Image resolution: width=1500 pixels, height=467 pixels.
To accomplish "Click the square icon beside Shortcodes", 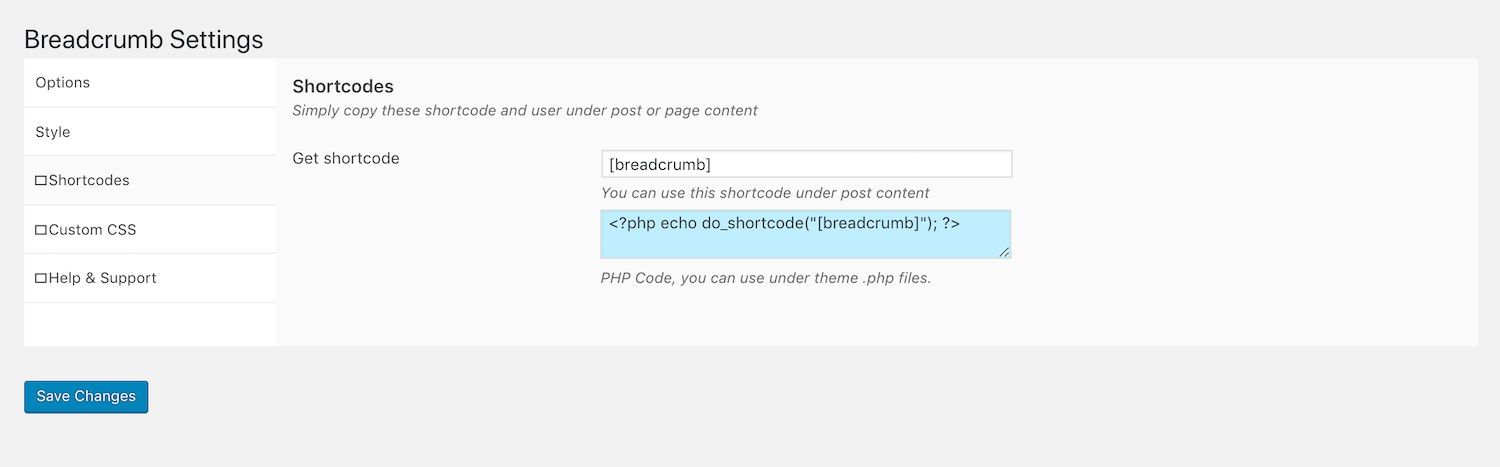I will click(x=41, y=181).
